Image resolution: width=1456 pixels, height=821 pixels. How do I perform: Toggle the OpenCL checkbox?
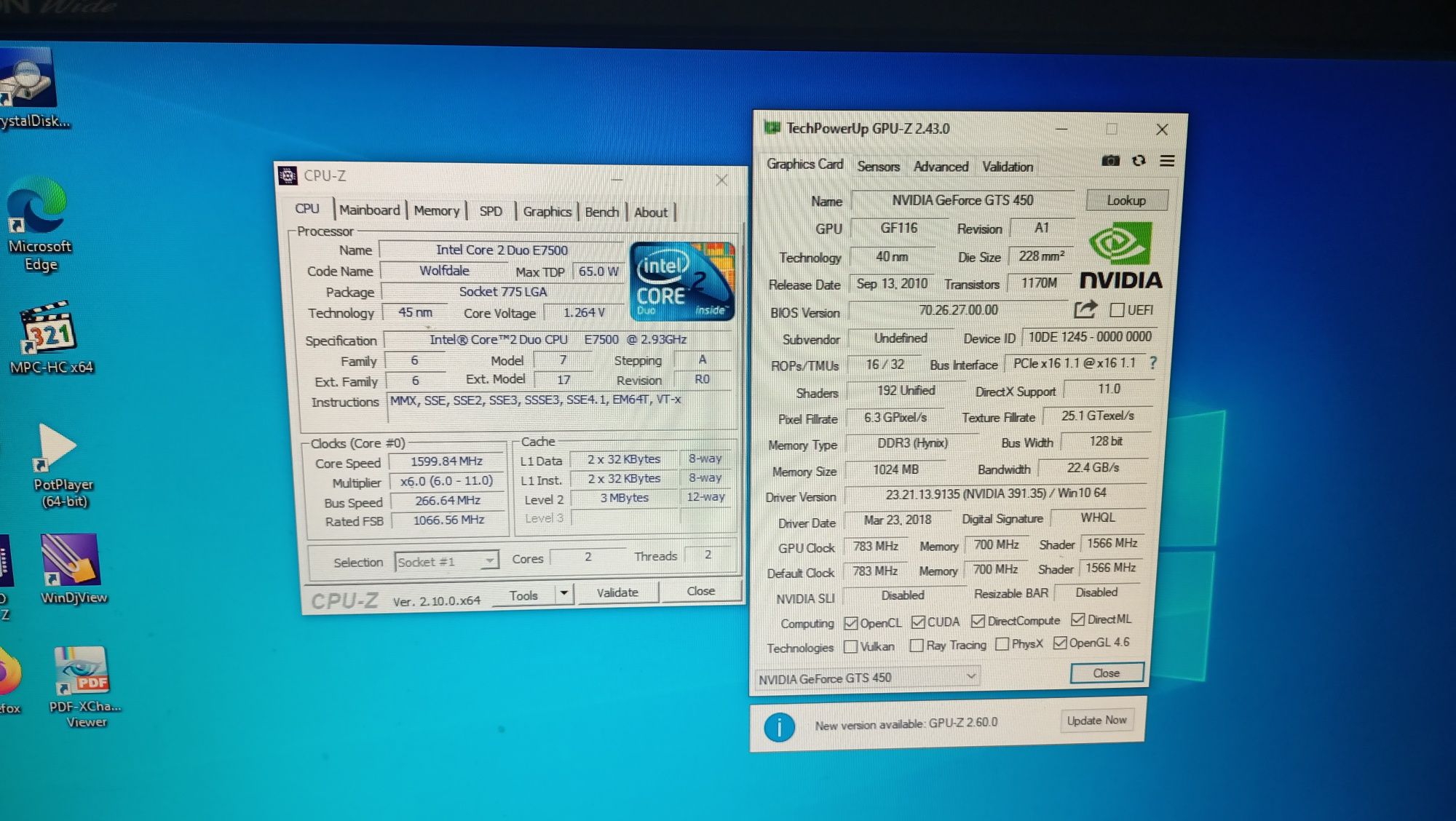(x=851, y=623)
